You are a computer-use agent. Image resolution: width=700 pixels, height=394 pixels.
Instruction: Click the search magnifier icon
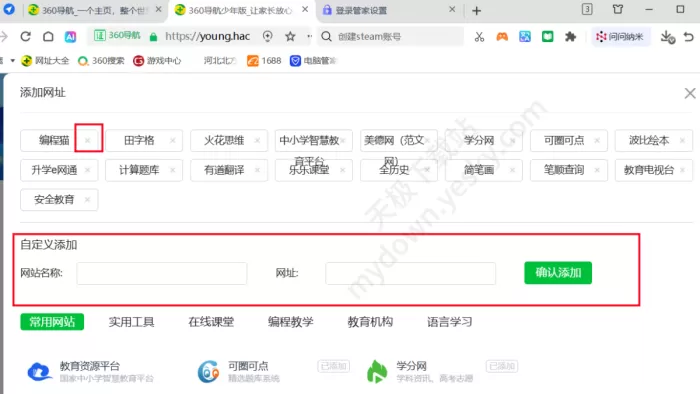pos(326,37)
